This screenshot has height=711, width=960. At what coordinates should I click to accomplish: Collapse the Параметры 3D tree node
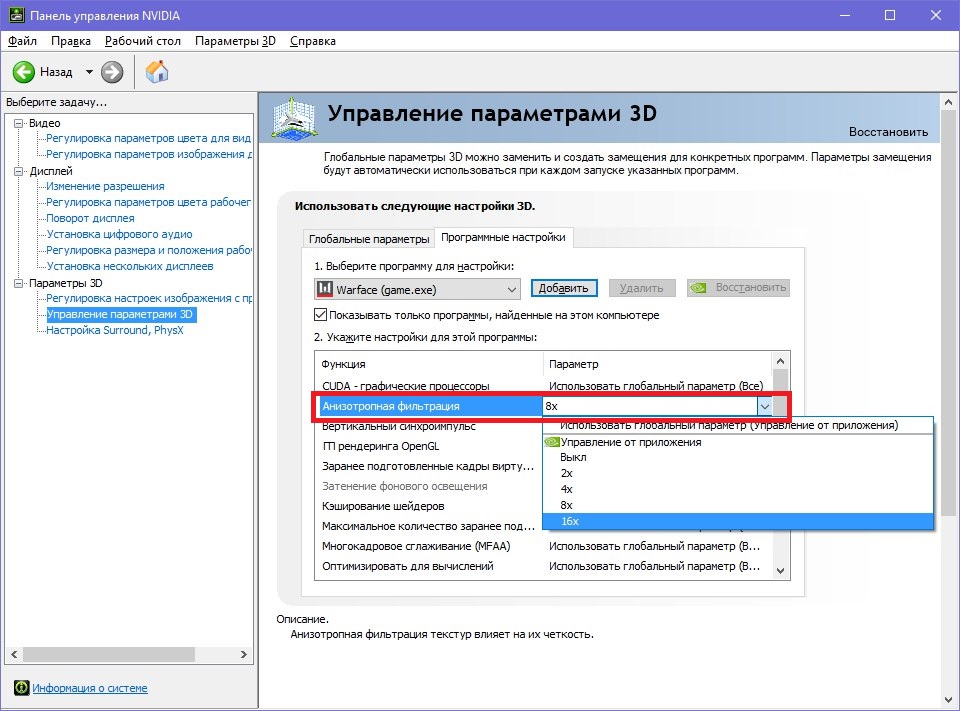coord(19,283)
